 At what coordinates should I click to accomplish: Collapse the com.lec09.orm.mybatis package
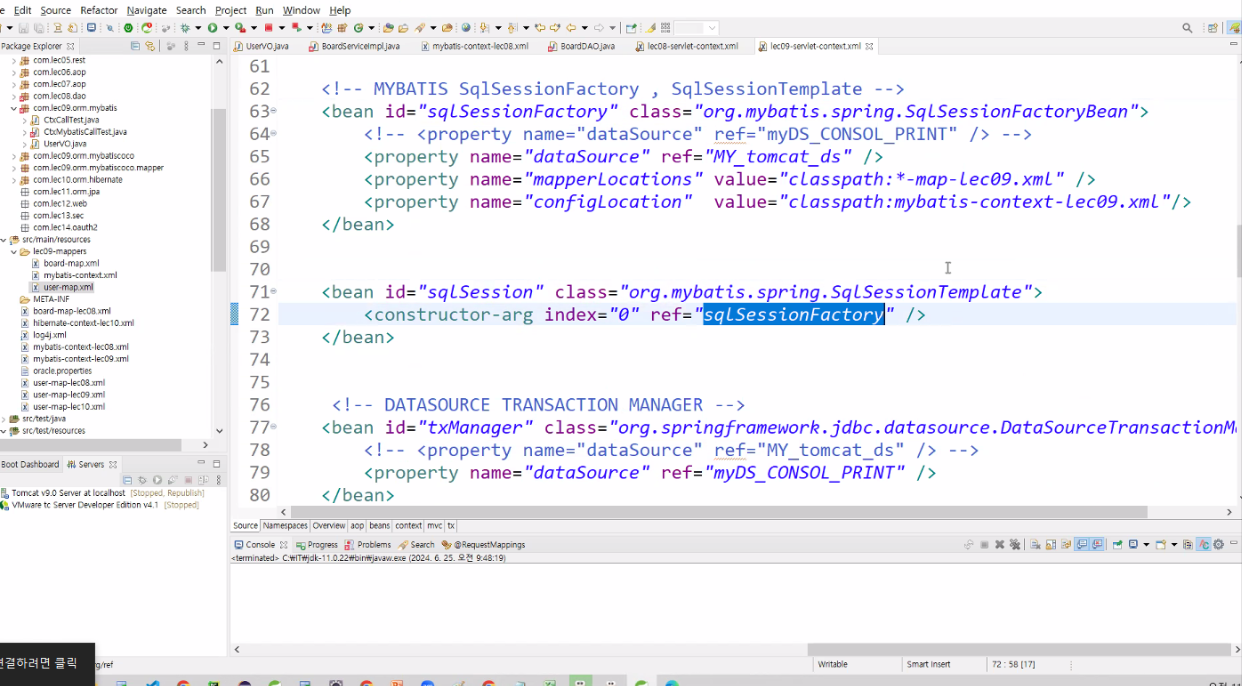(14, 108)
